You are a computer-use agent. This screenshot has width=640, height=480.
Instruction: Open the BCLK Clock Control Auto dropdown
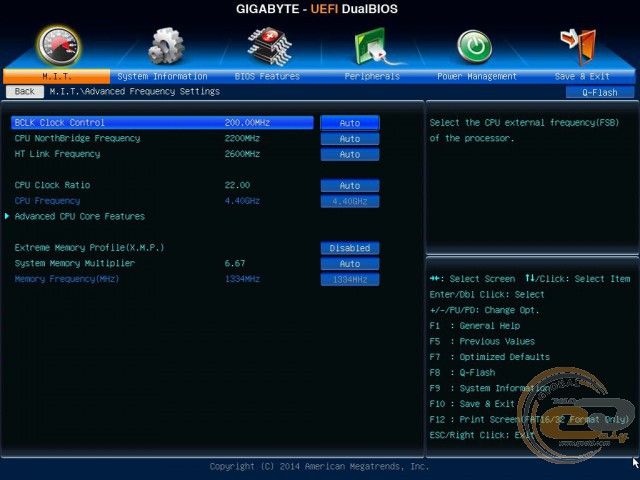350,123
